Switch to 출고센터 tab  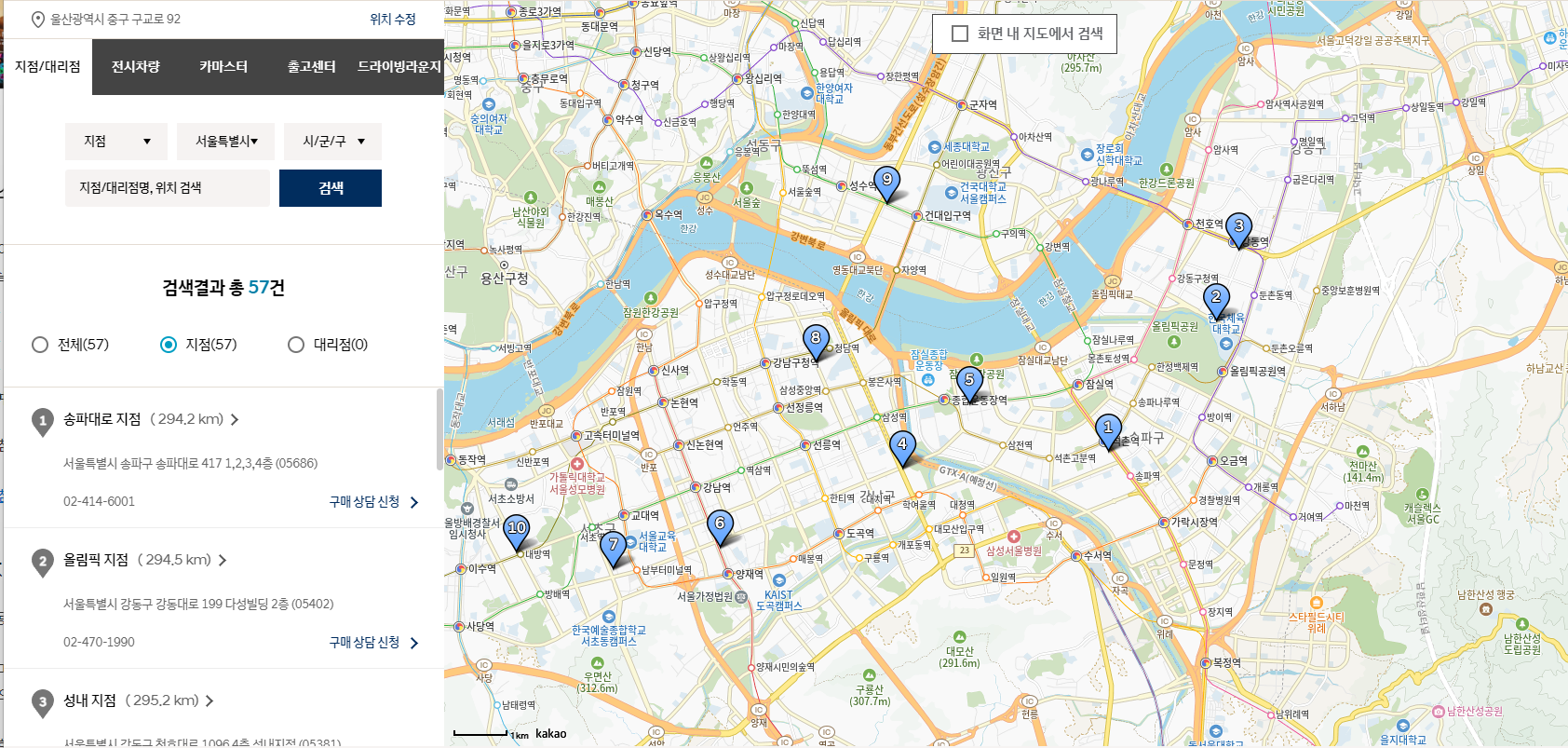pyautogui.click(x=311, y=67)
